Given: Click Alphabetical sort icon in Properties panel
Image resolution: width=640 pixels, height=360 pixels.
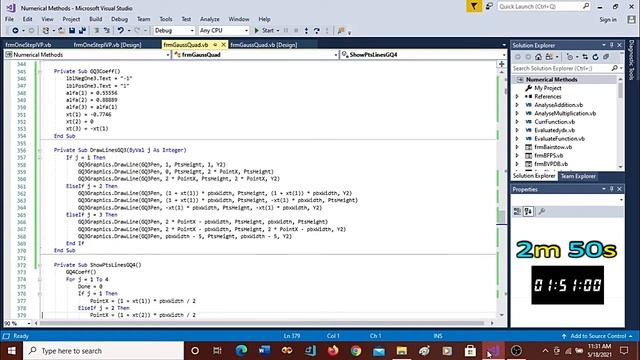Looking at the screenshot, I should click(x=529, y=211).
